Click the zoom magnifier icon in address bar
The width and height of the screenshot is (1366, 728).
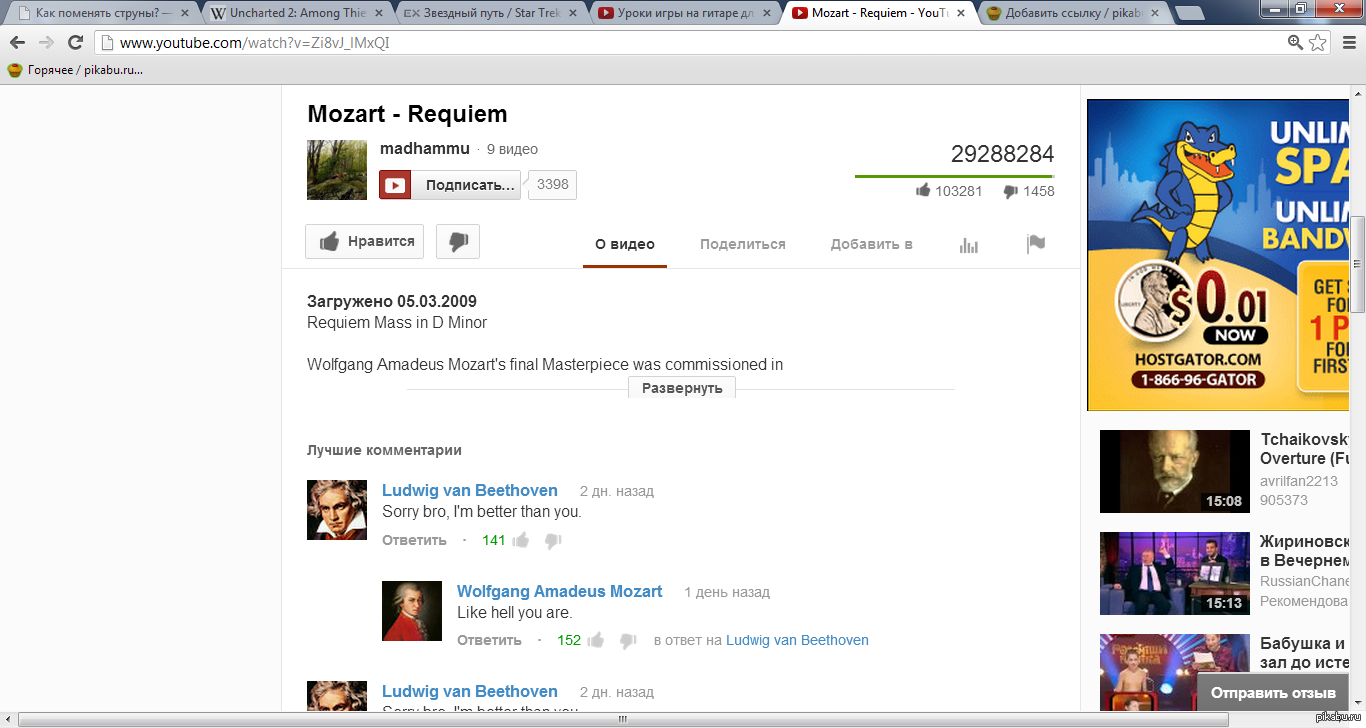[x=1295, y=43]
